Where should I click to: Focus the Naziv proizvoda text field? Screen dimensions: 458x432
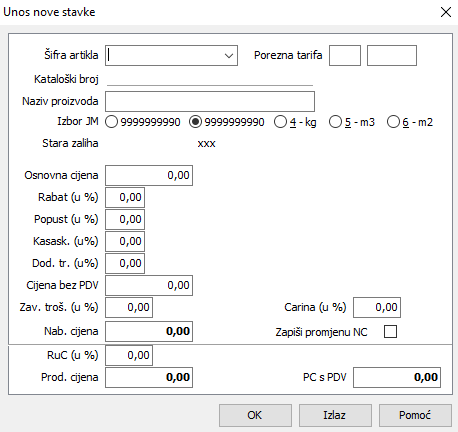point(210,102)
